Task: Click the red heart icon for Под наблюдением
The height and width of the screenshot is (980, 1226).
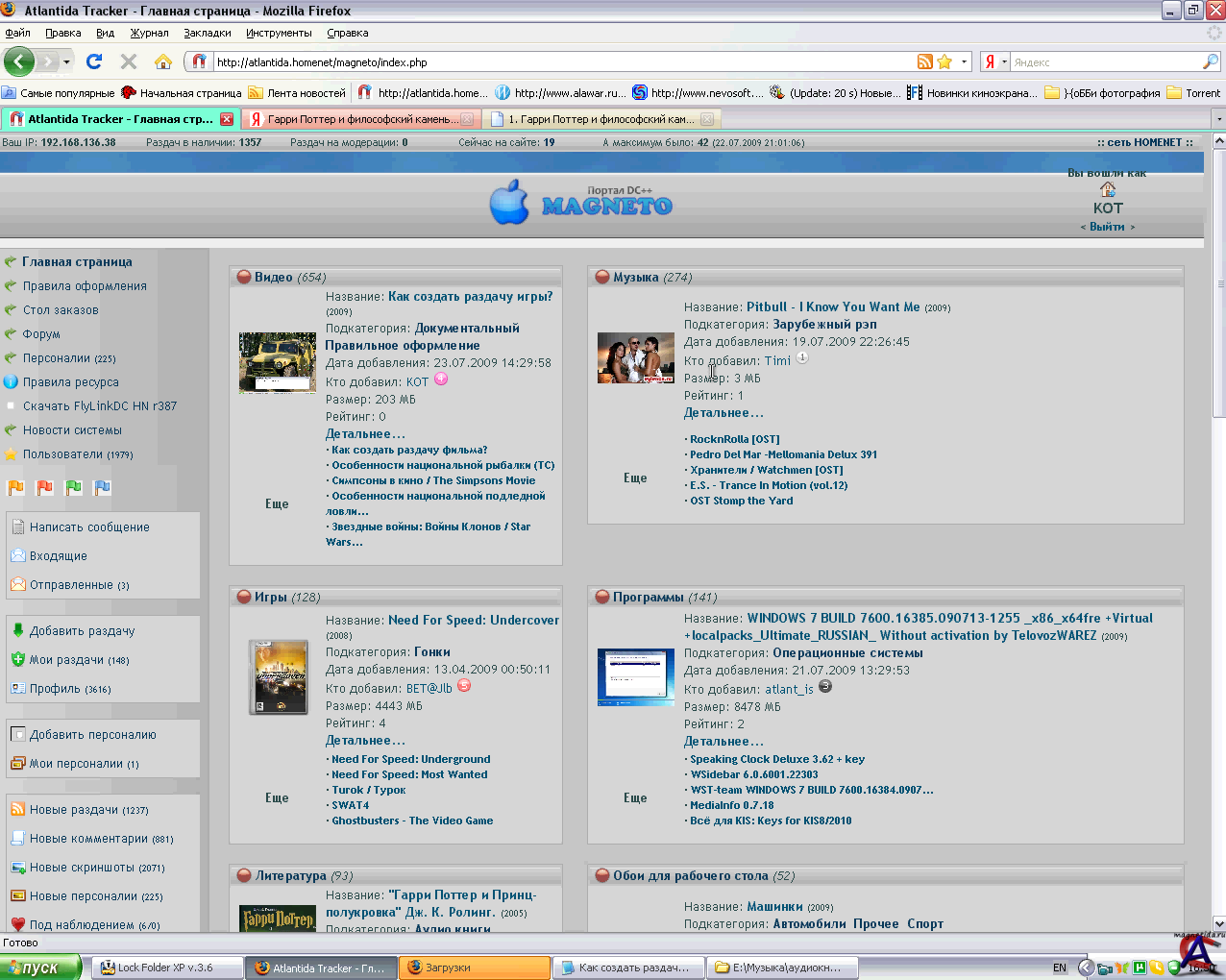Action: click(x=17, y=924)
